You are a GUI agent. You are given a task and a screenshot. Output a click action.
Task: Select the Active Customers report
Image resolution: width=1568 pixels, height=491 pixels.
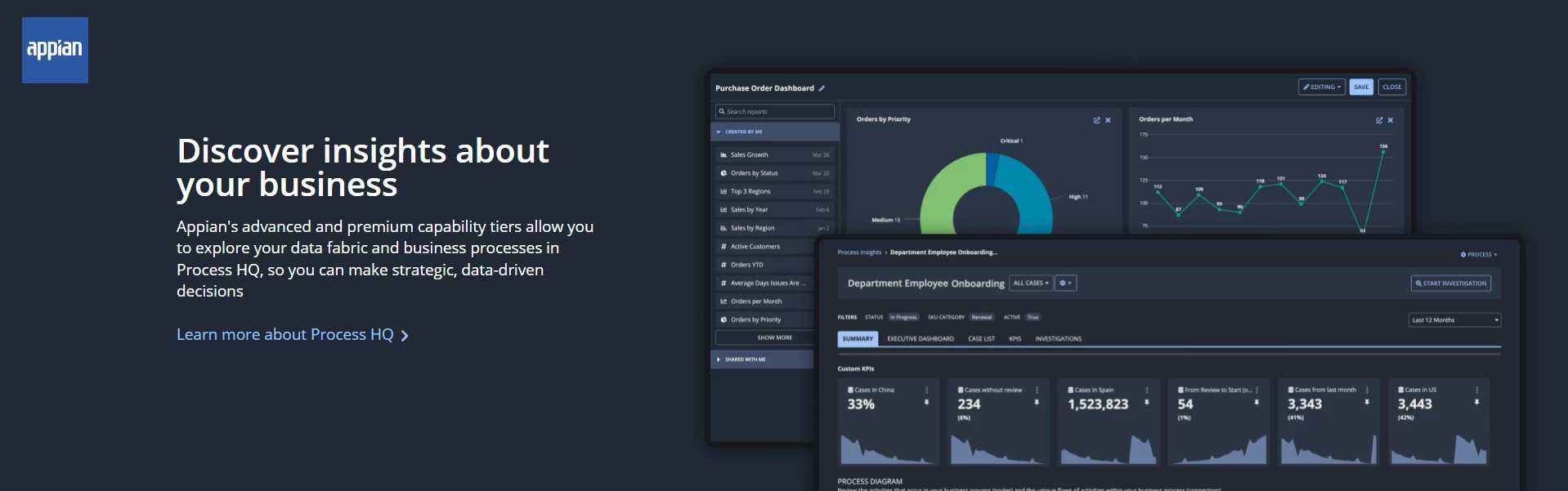[764, 247]
